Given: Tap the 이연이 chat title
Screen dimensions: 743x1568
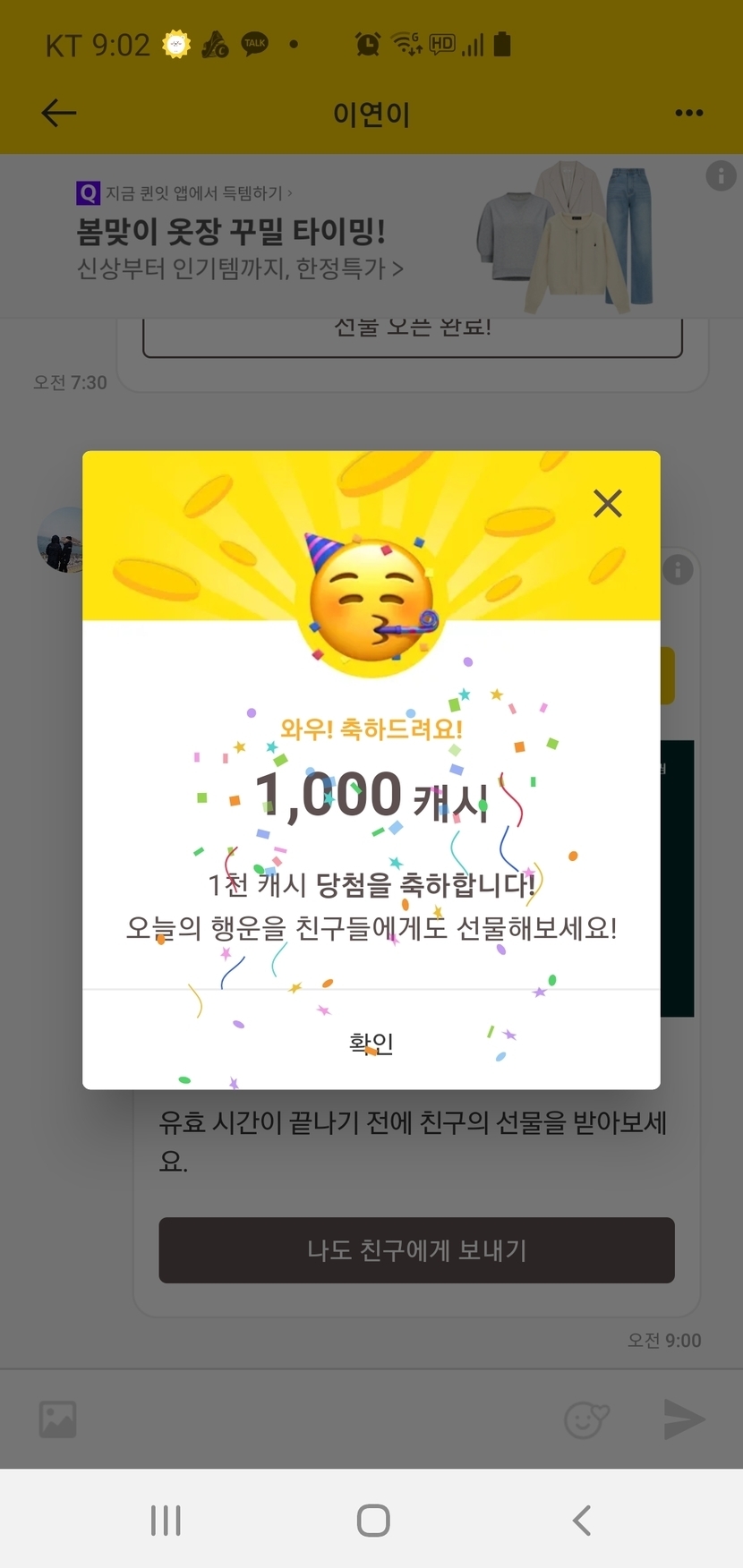Looking at the screenshot, I should pos(371,114).
